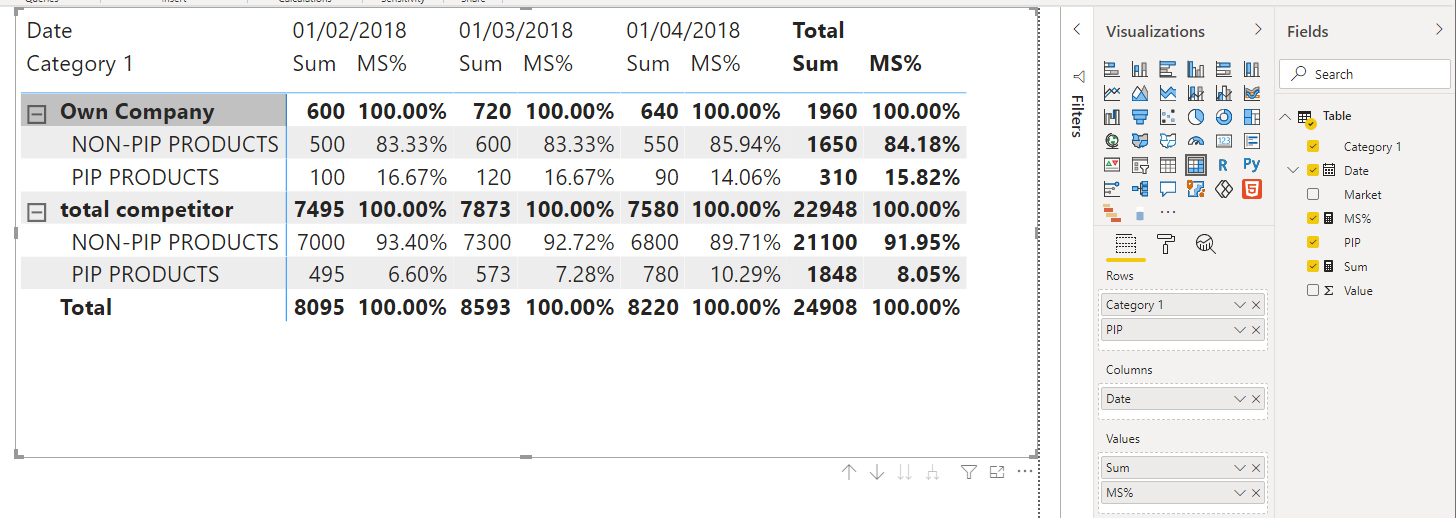Select the stacked column chart visual

pyautogui.click(x=1139, y=69)
